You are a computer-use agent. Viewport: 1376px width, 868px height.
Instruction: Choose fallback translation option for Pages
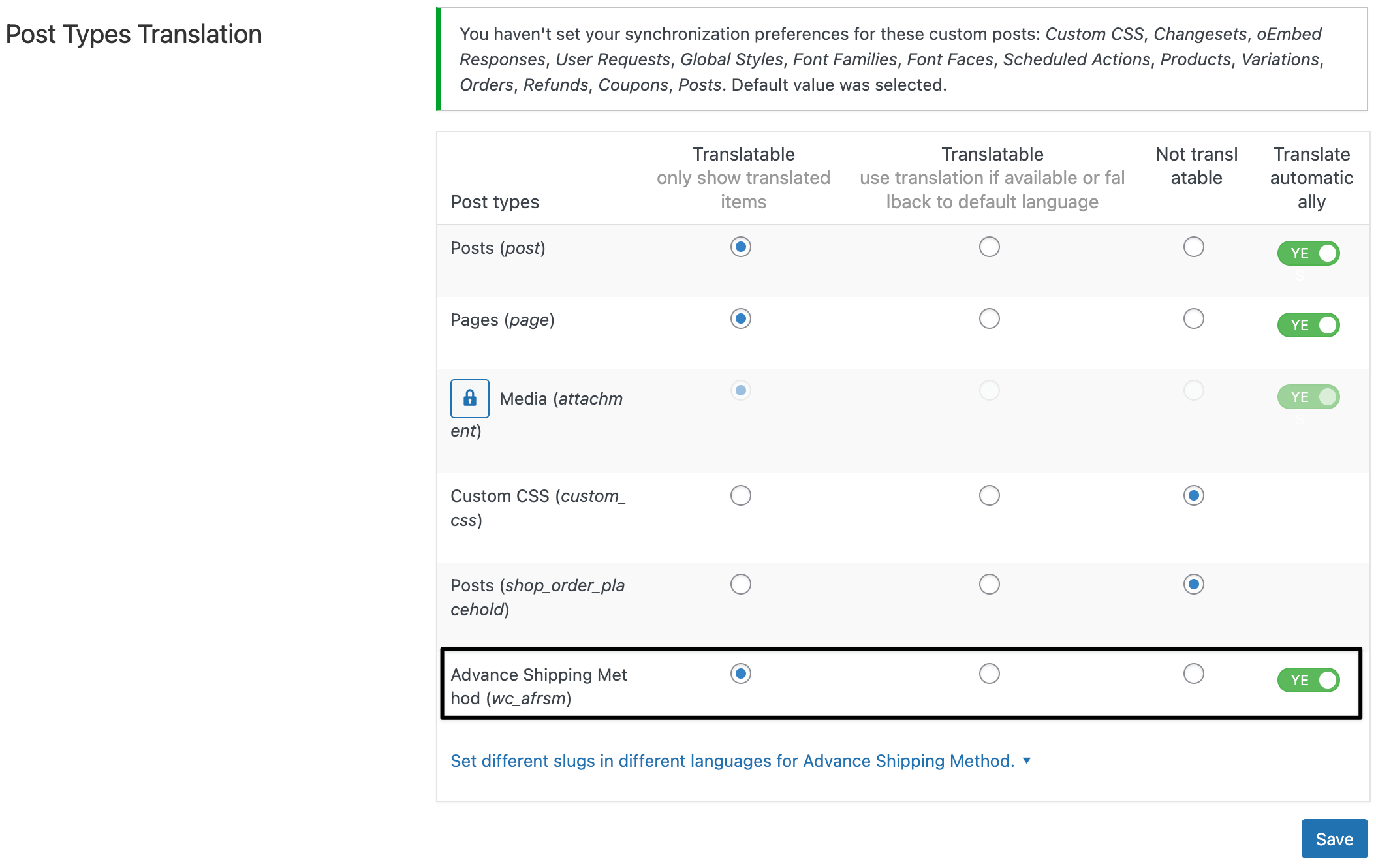989,318
